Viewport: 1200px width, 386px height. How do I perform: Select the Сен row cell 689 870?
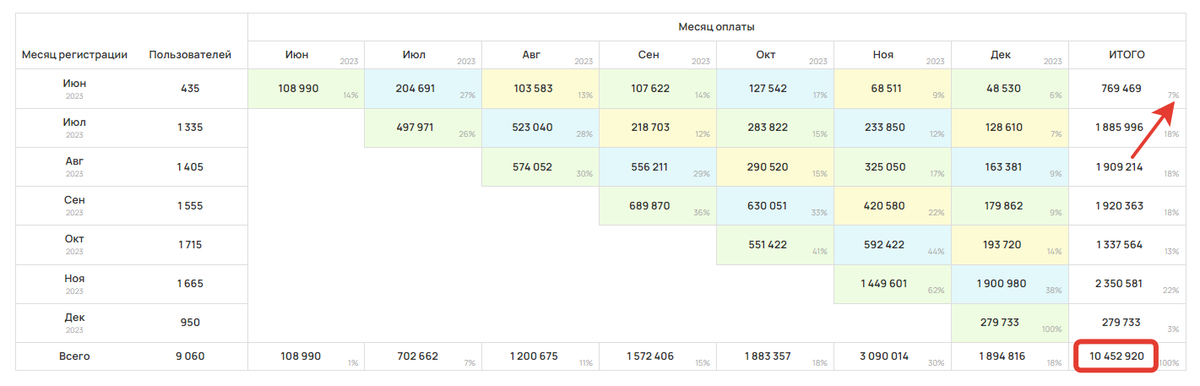[658, 205]
